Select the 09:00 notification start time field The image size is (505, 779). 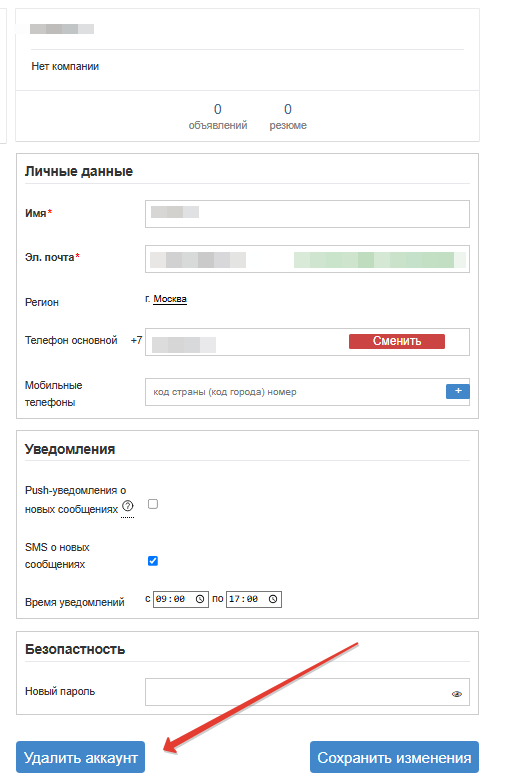coord(180,599)
